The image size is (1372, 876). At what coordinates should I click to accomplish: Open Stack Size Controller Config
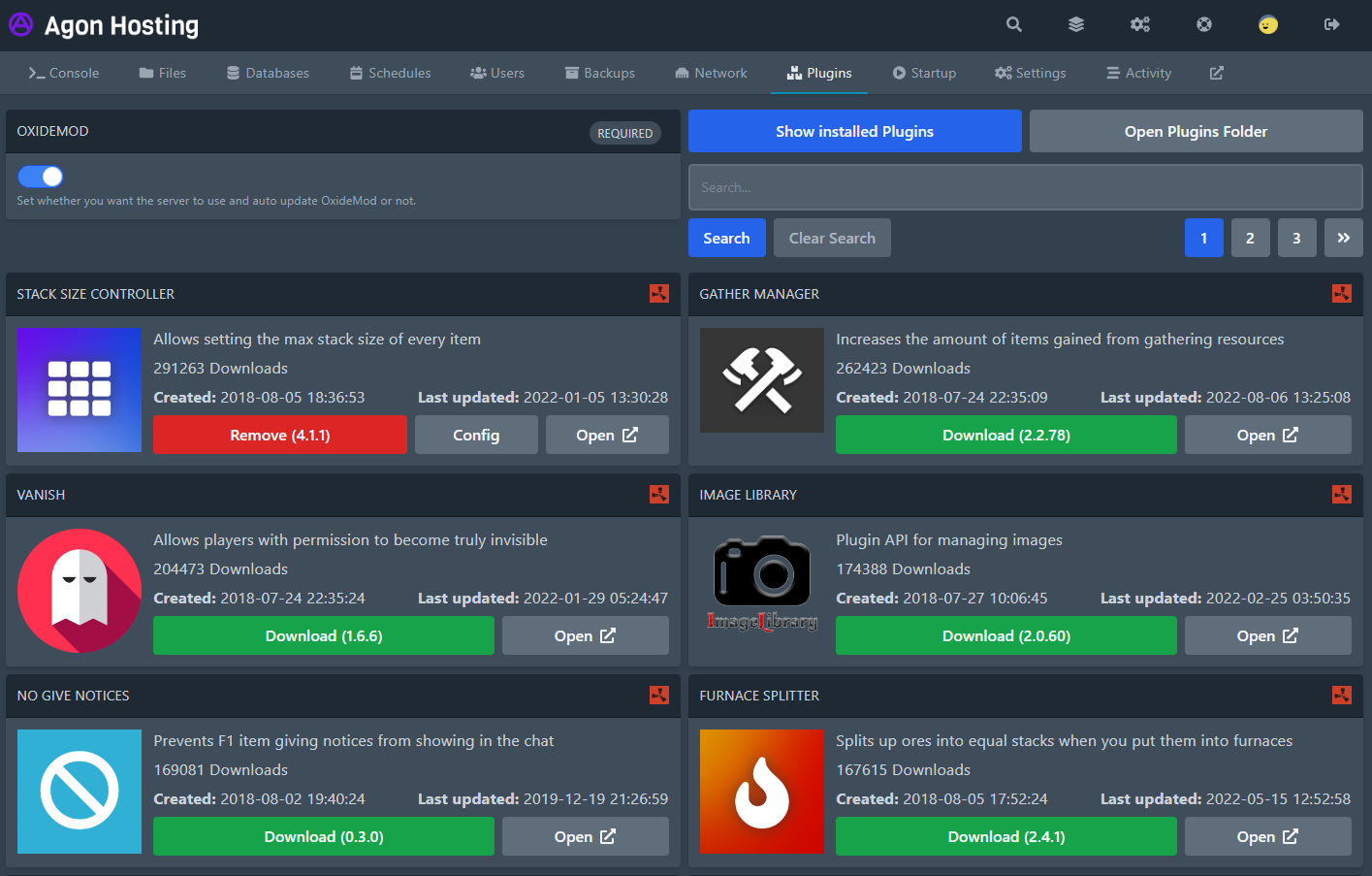click(x=476, y=435)
